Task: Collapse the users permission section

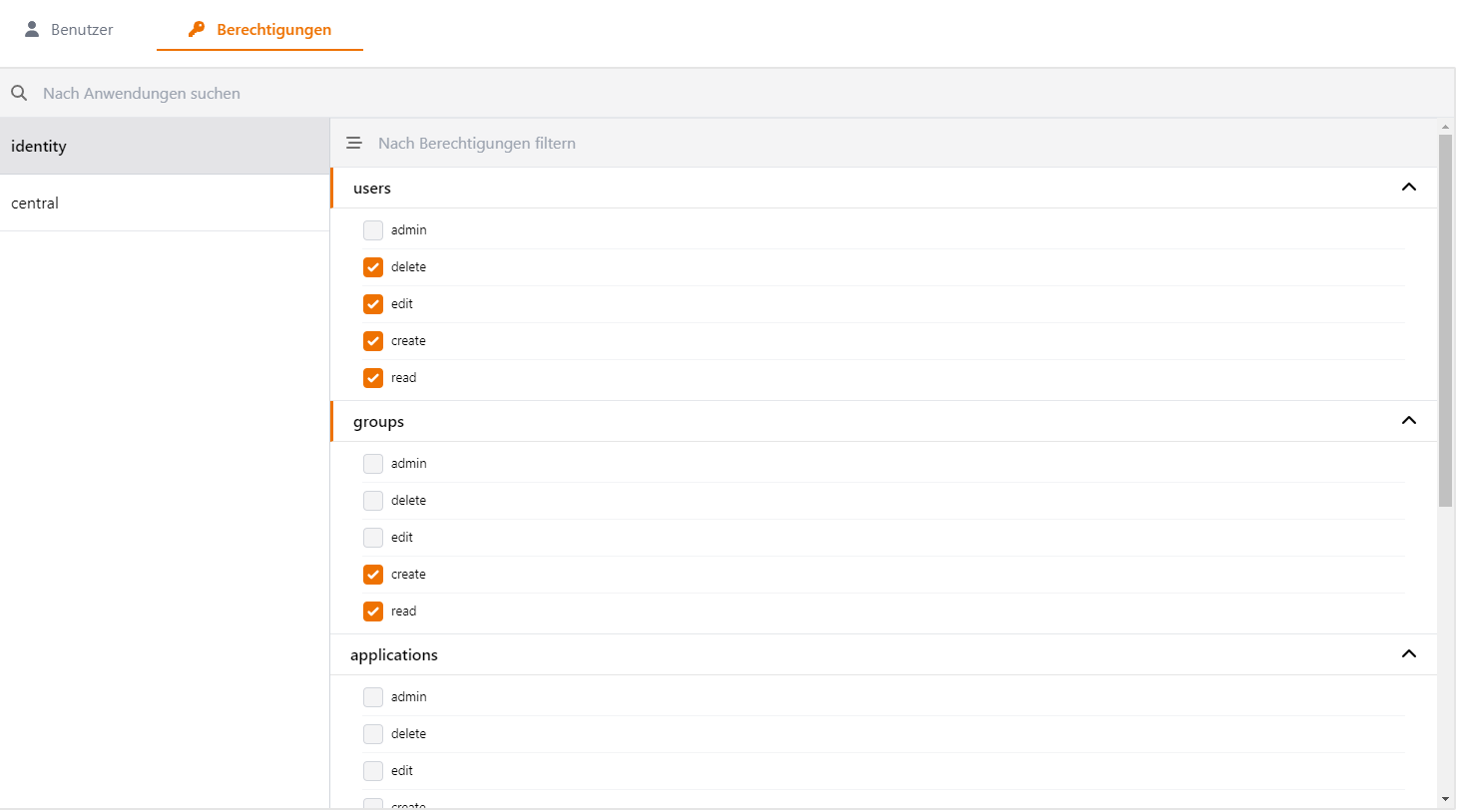Action: [1409, 188]
